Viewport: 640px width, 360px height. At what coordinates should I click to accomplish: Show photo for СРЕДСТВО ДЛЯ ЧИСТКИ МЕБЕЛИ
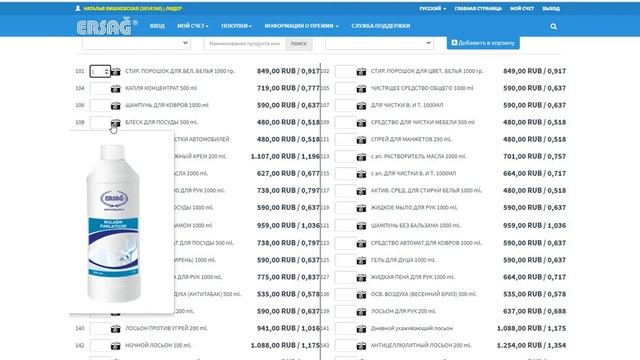click(361, 122)
